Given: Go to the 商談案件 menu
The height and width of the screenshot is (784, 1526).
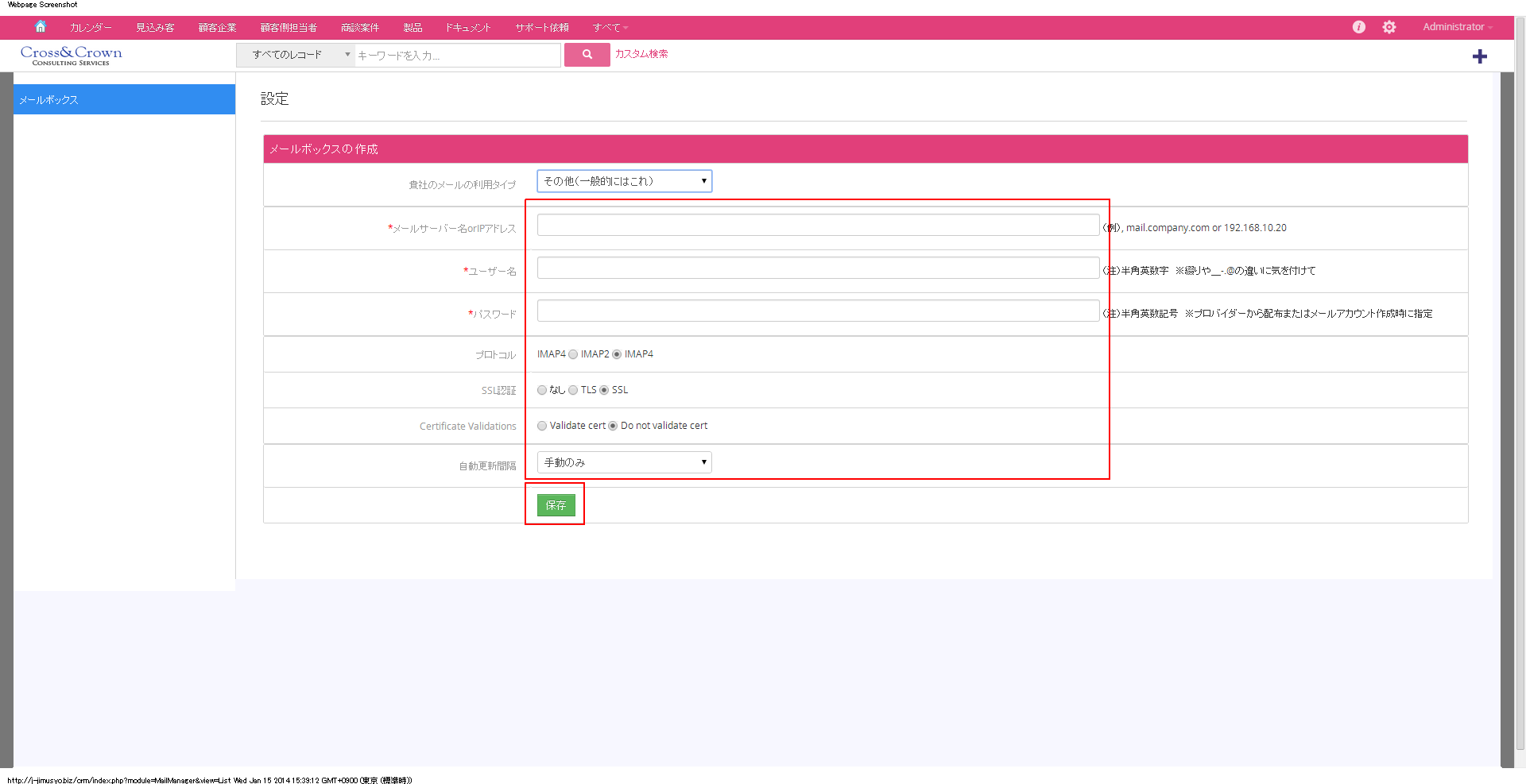Looking at the screenshot, I should tap(359, 28).
